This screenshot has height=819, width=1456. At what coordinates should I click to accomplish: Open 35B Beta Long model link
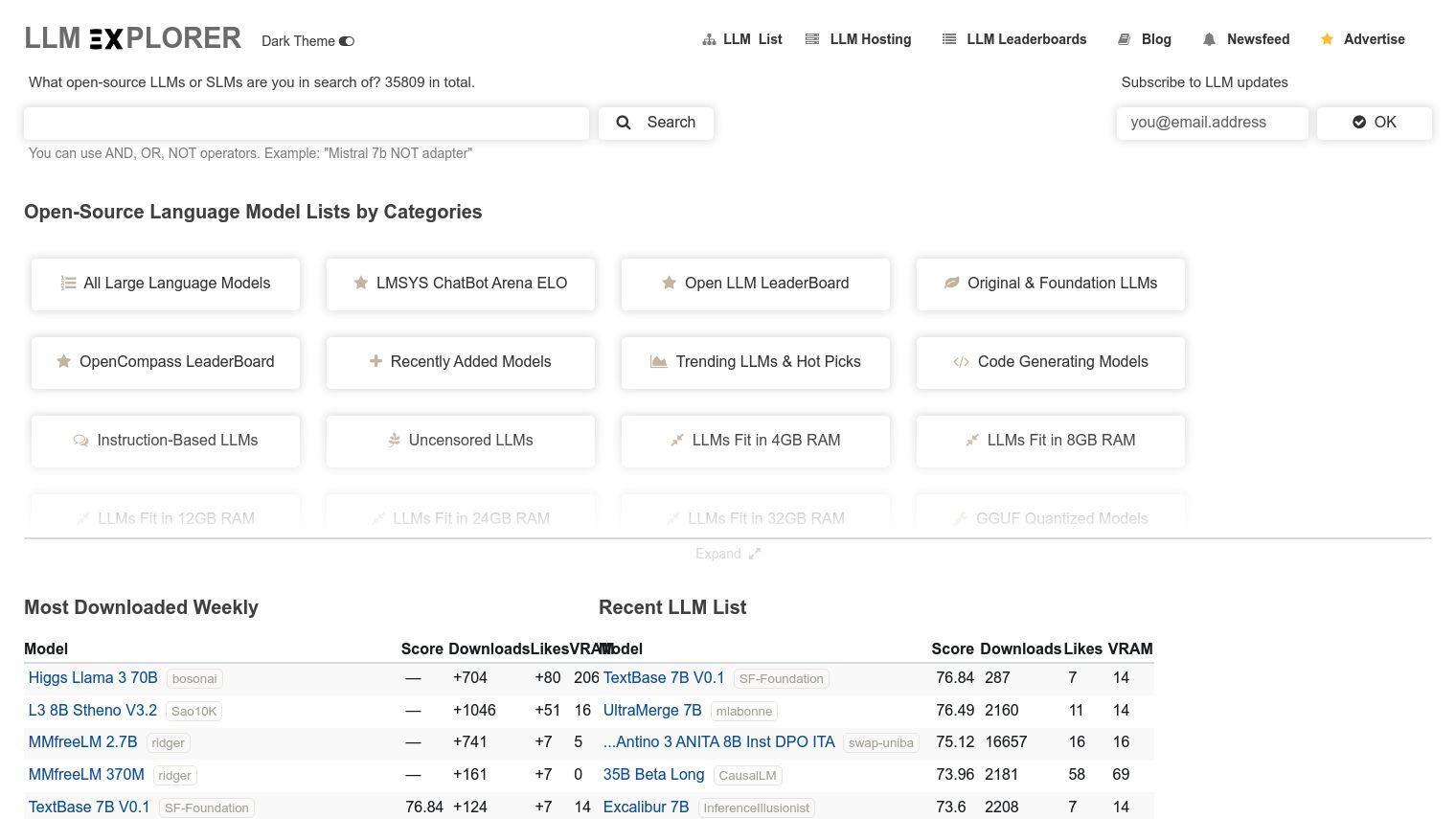pyautogui.click(x=654, y=775)
